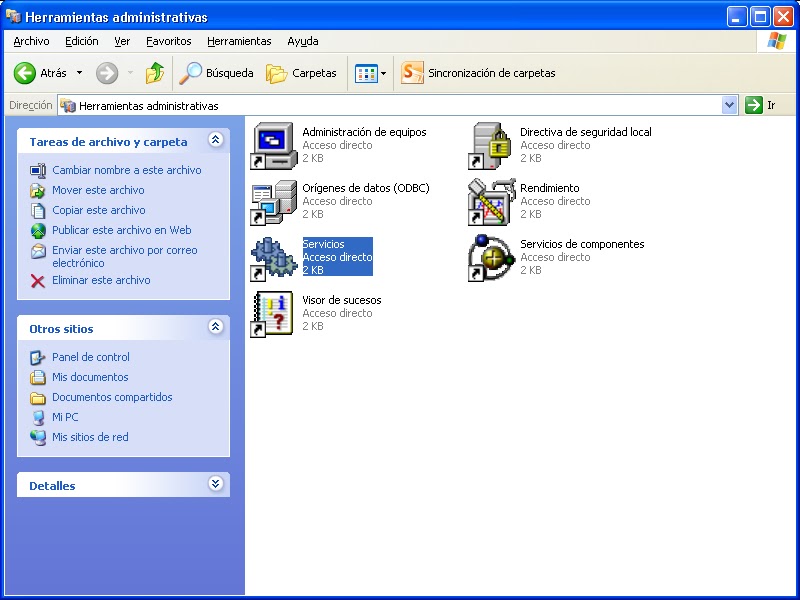Open the views dropdown arrow
This screenshot has height=600, width=800.
click(x=385, y=72)
